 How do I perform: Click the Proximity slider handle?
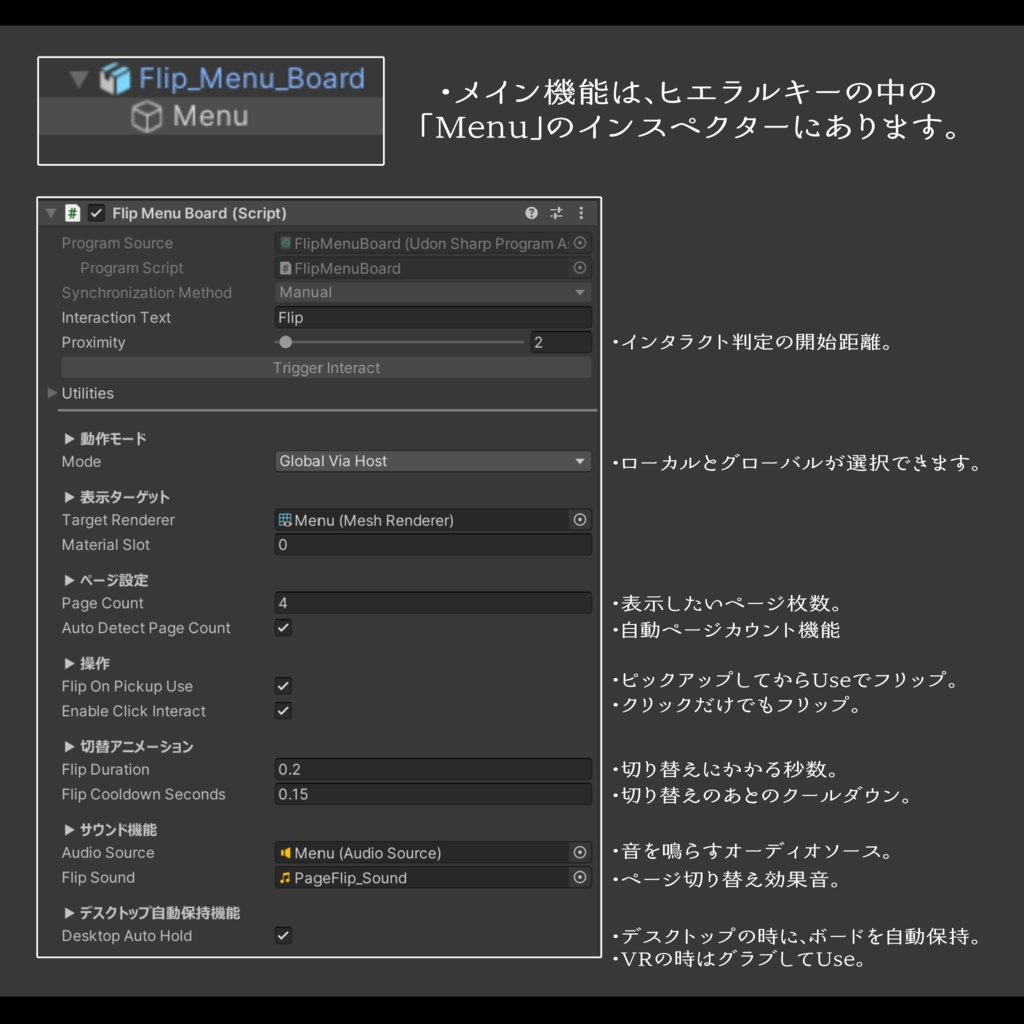coord(285,342)
